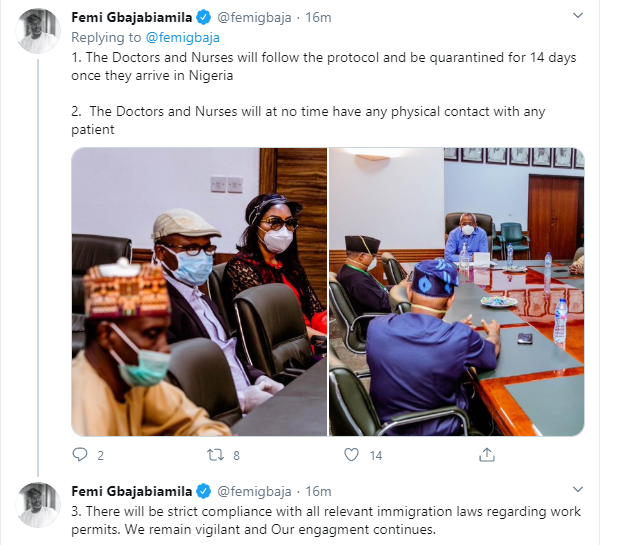This screenshot has height=545, width=619.
Task: View the right photo of the conference table
Action: (456, 292)
